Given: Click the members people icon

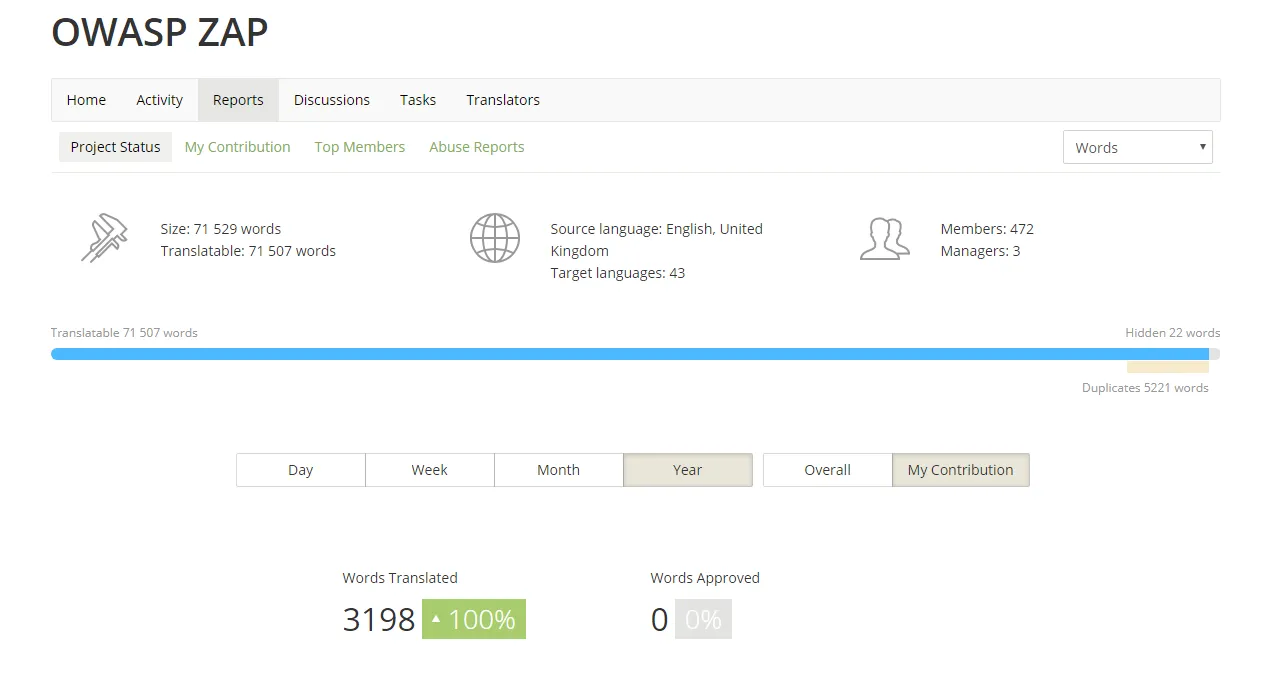Looking at the screenshot, I should [x=885, y=239].
